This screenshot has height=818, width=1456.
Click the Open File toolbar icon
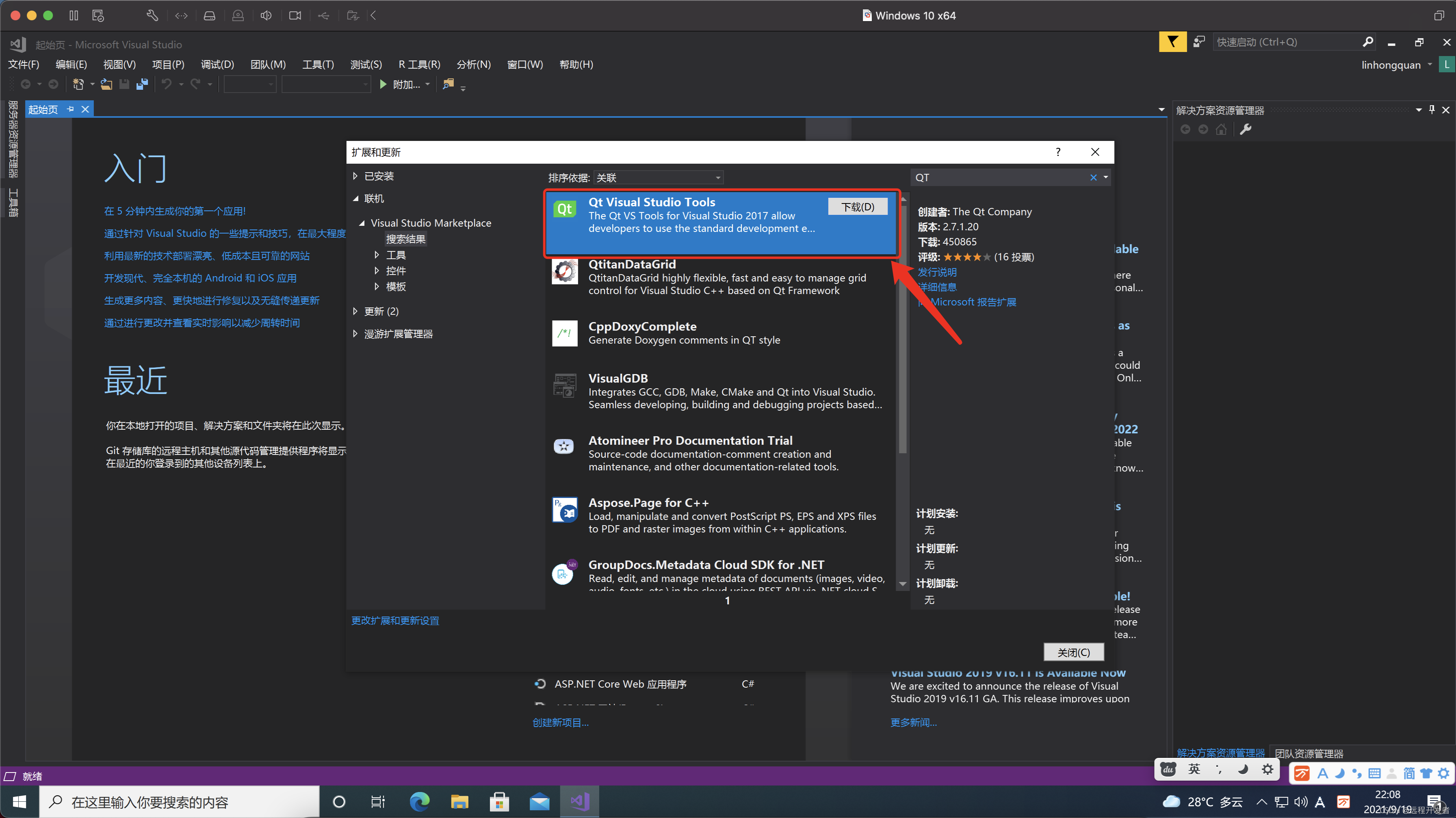point(106,84)
